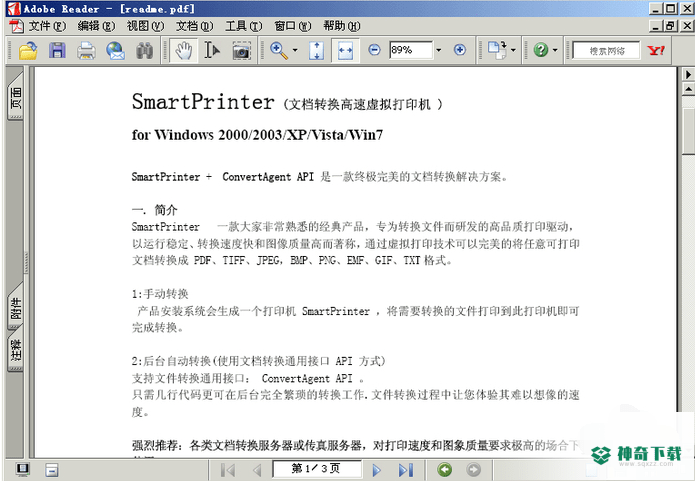
Task: Expand the zoom percentage dropdown
Action: click(439, 50)
